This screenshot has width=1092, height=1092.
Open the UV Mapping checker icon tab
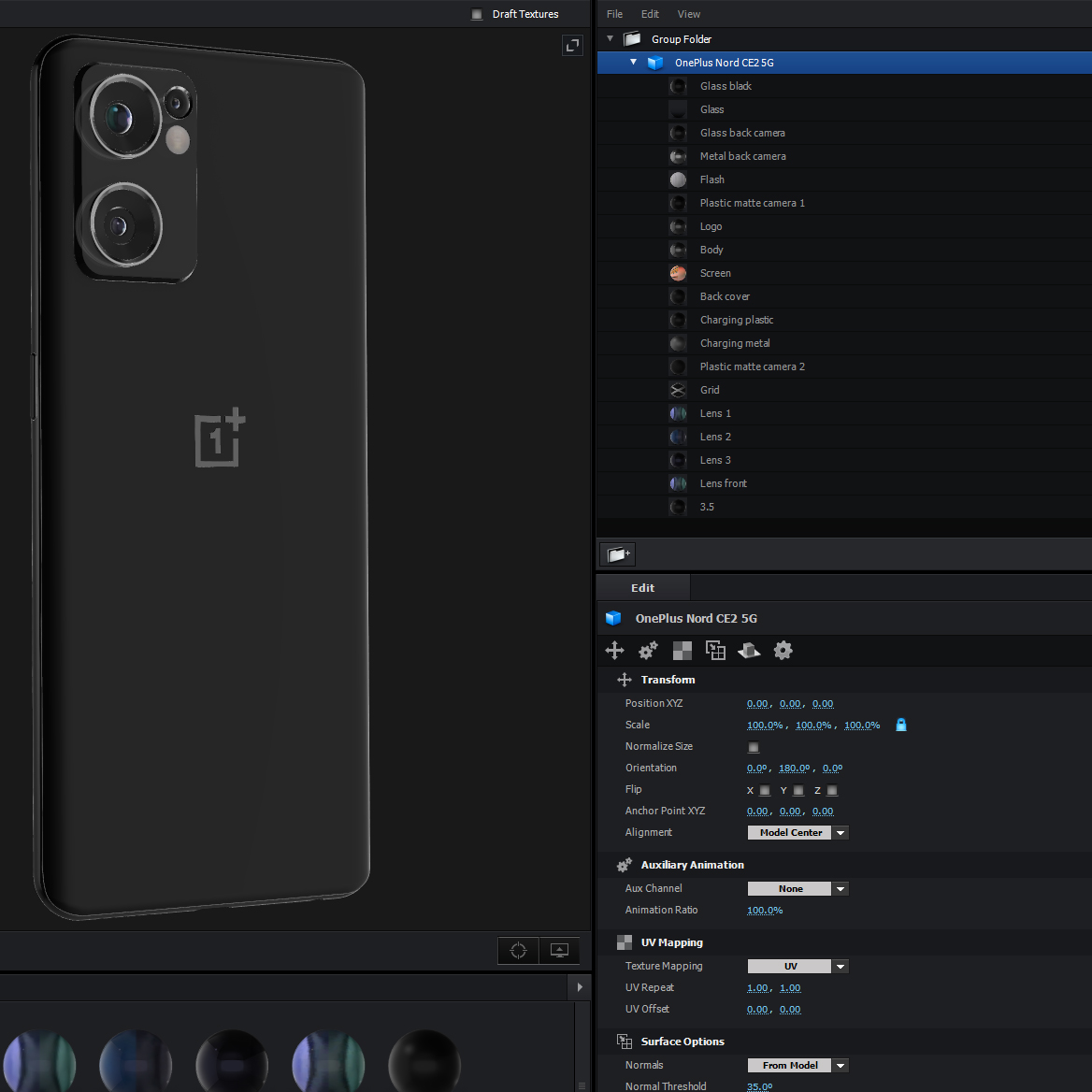[682, 651]
